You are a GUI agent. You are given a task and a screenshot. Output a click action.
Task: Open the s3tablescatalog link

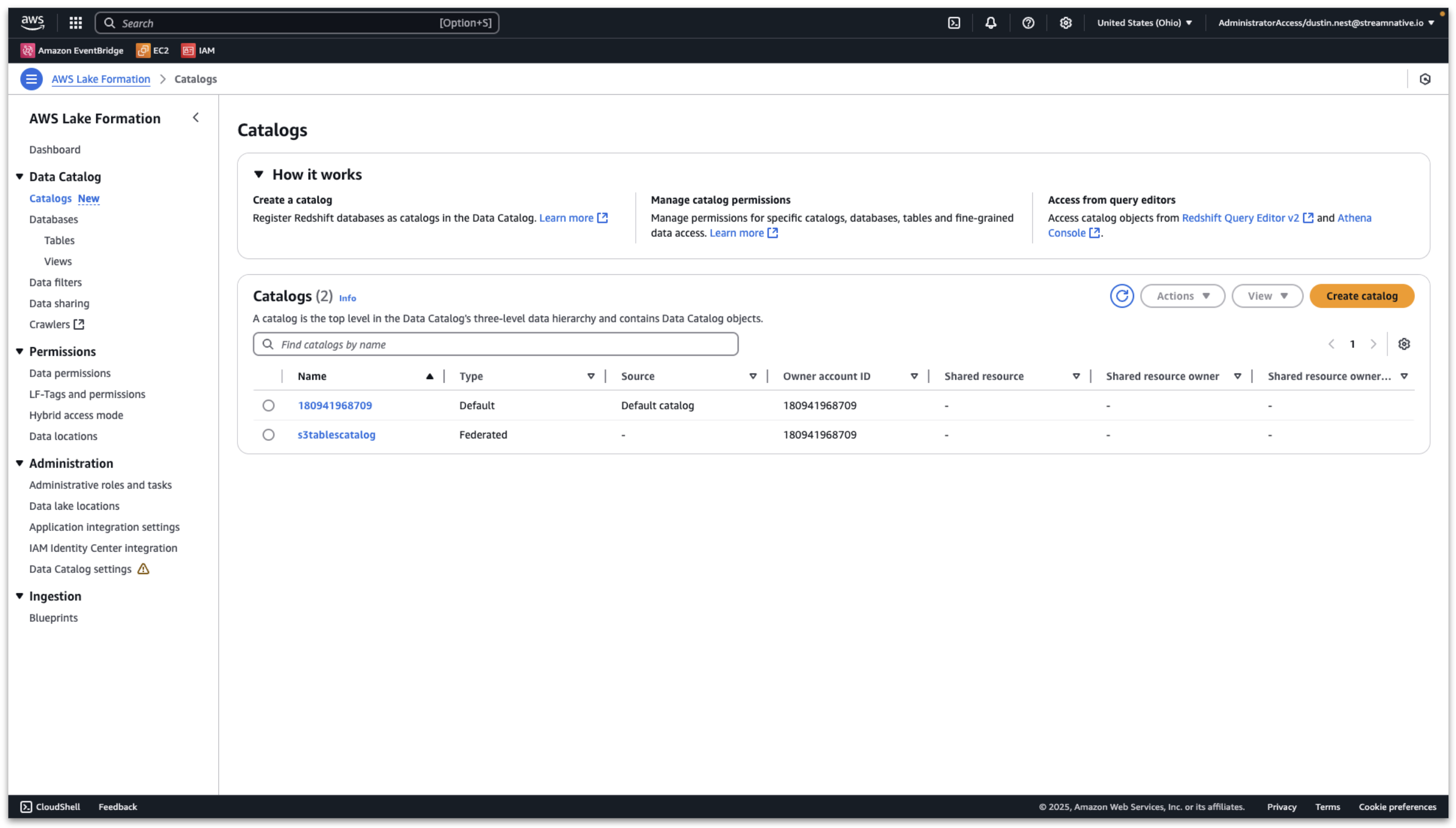click(x=336, y=434)
